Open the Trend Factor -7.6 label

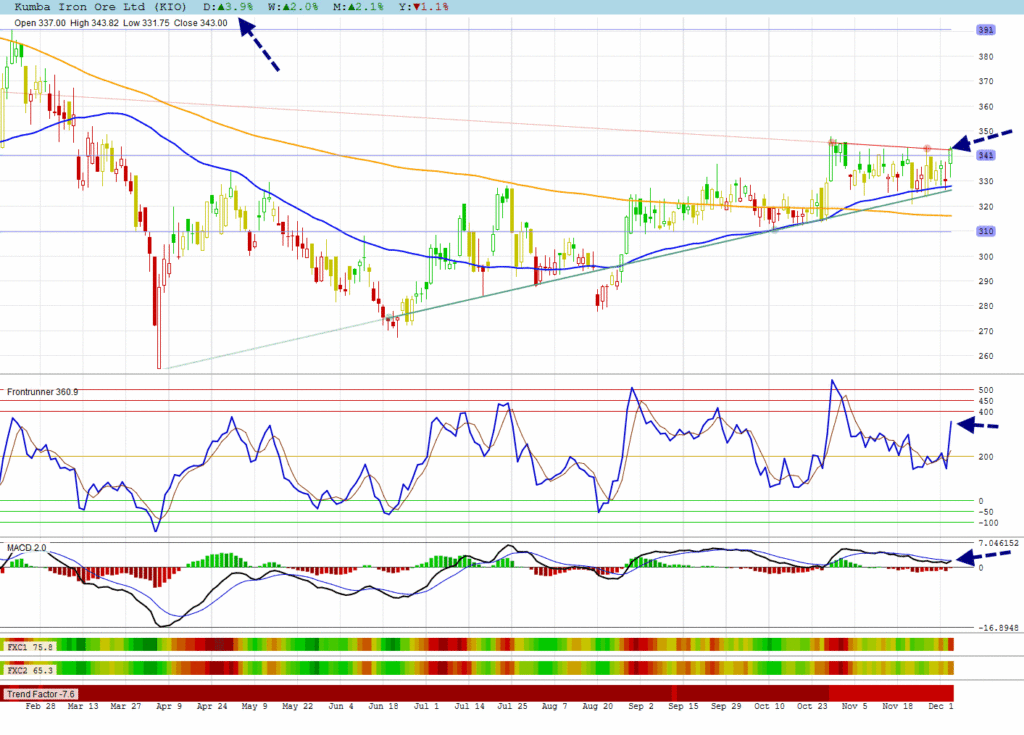(x=42, y=694)
